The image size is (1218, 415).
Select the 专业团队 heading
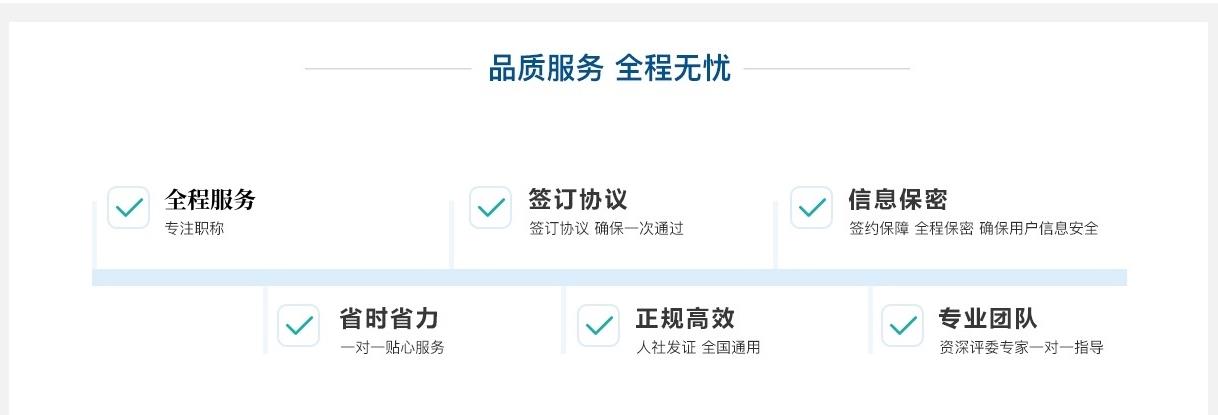987,319
